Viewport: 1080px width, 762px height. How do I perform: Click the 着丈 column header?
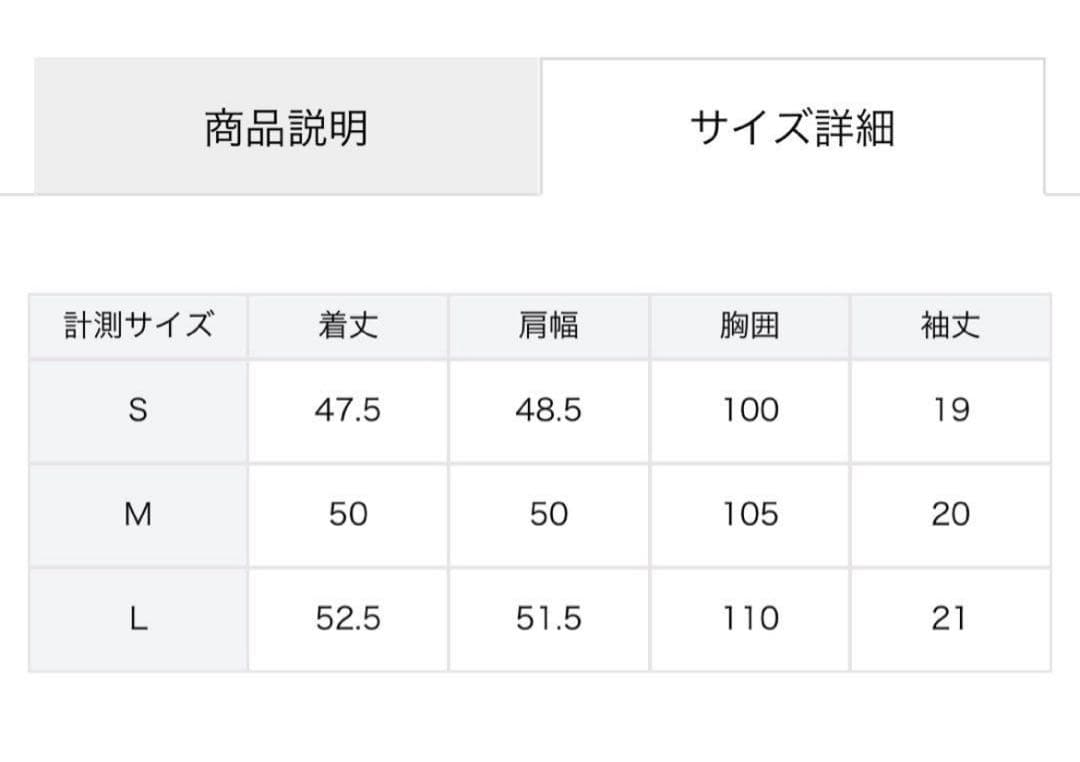[349, 326]
